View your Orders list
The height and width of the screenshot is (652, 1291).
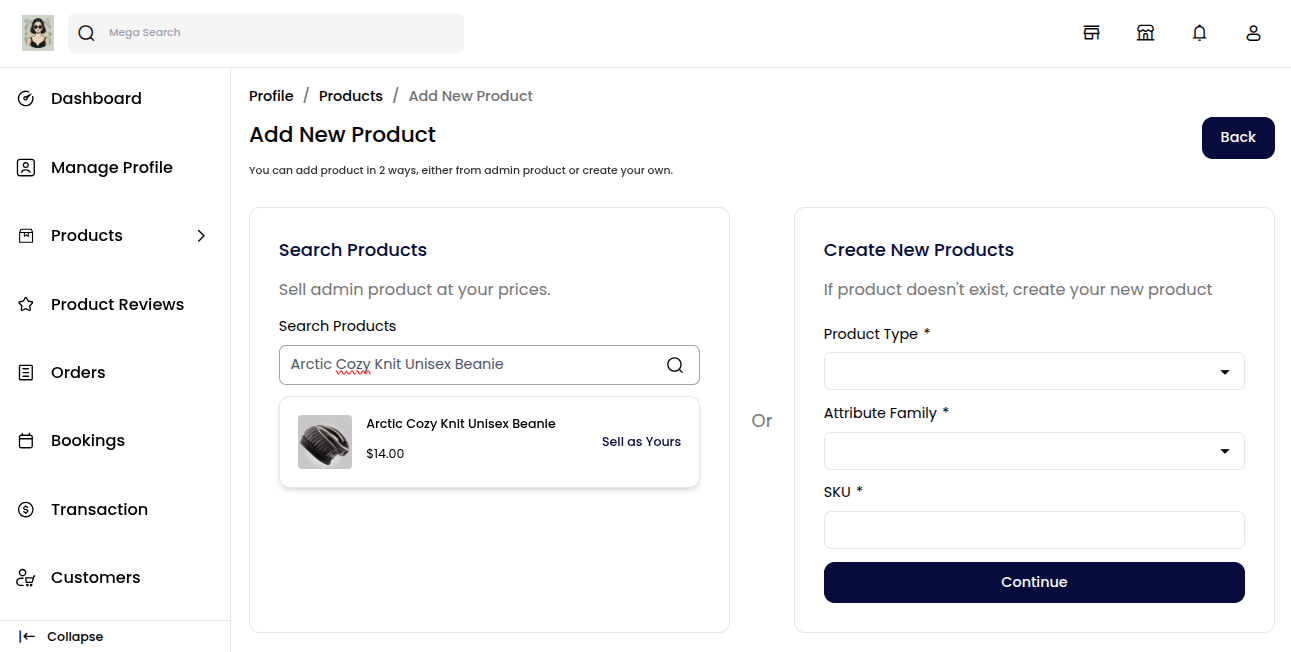point(77,372)
